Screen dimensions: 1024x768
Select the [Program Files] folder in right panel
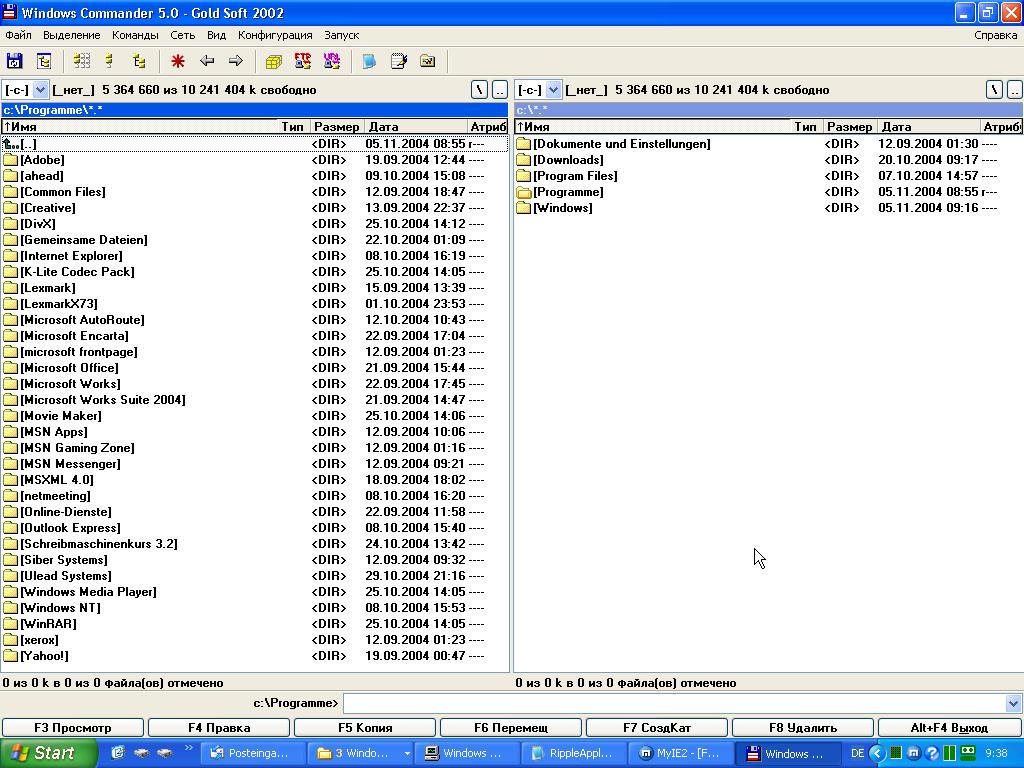coord(768,176)
